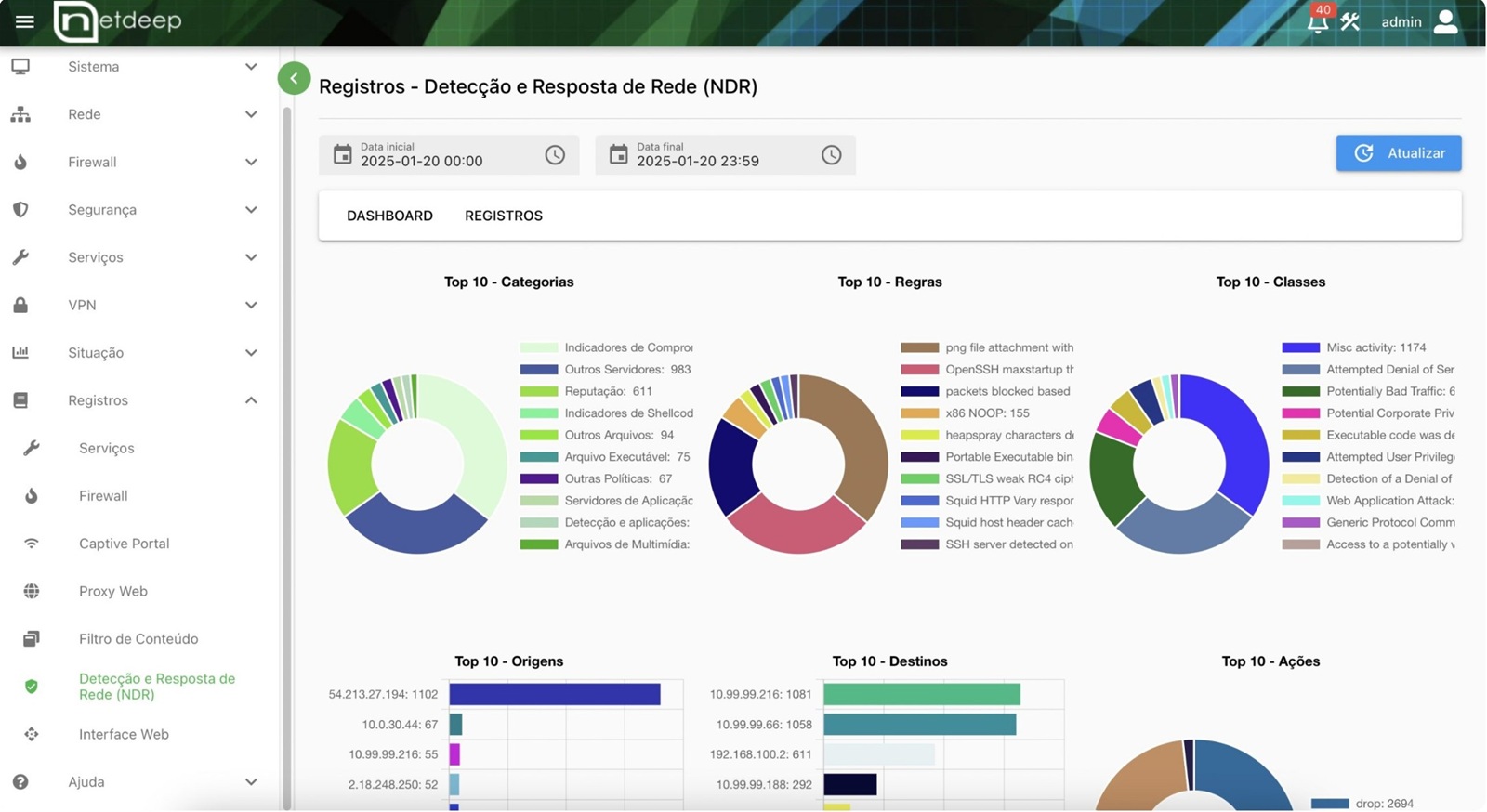The height and width of the screenshot is (812, 1487).
Task: Click the Sistema monitor icon
Action: (x=20, y=67)
